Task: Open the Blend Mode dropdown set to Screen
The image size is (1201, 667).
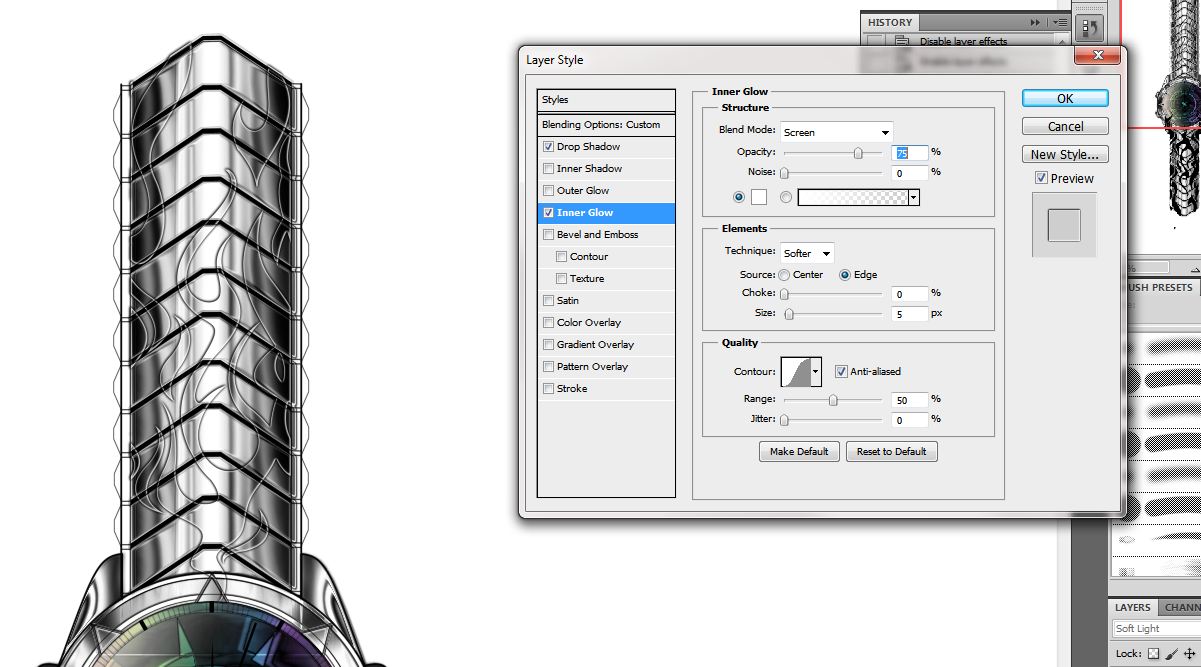Action: click(x=836, y=132)
